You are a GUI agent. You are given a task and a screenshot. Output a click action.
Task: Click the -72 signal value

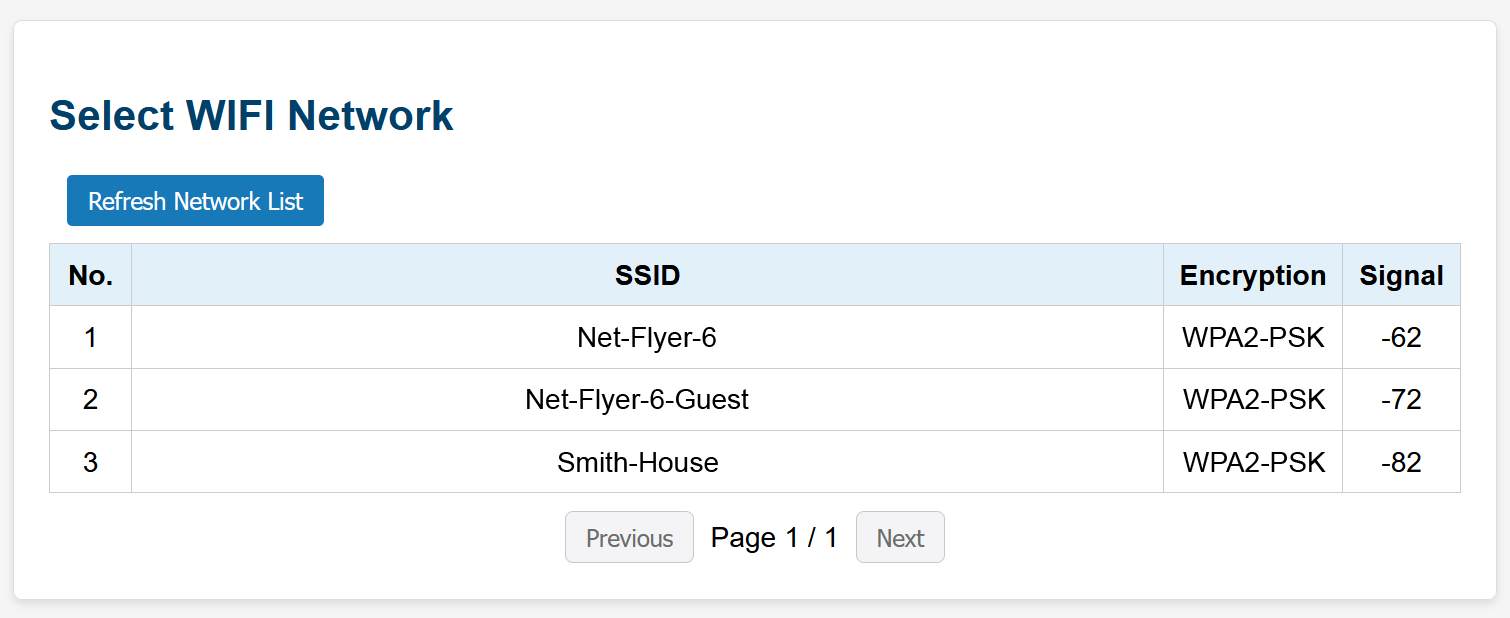pyautogui.click(x=1401, y=400)
